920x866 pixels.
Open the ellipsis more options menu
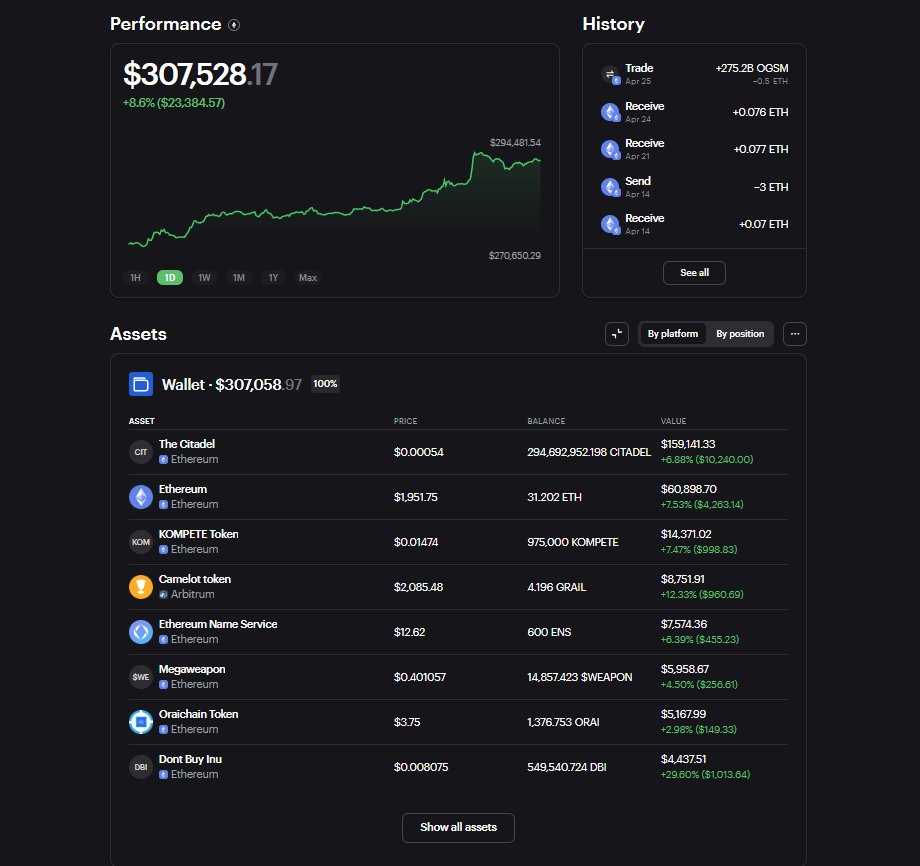[x=794, y=334]
